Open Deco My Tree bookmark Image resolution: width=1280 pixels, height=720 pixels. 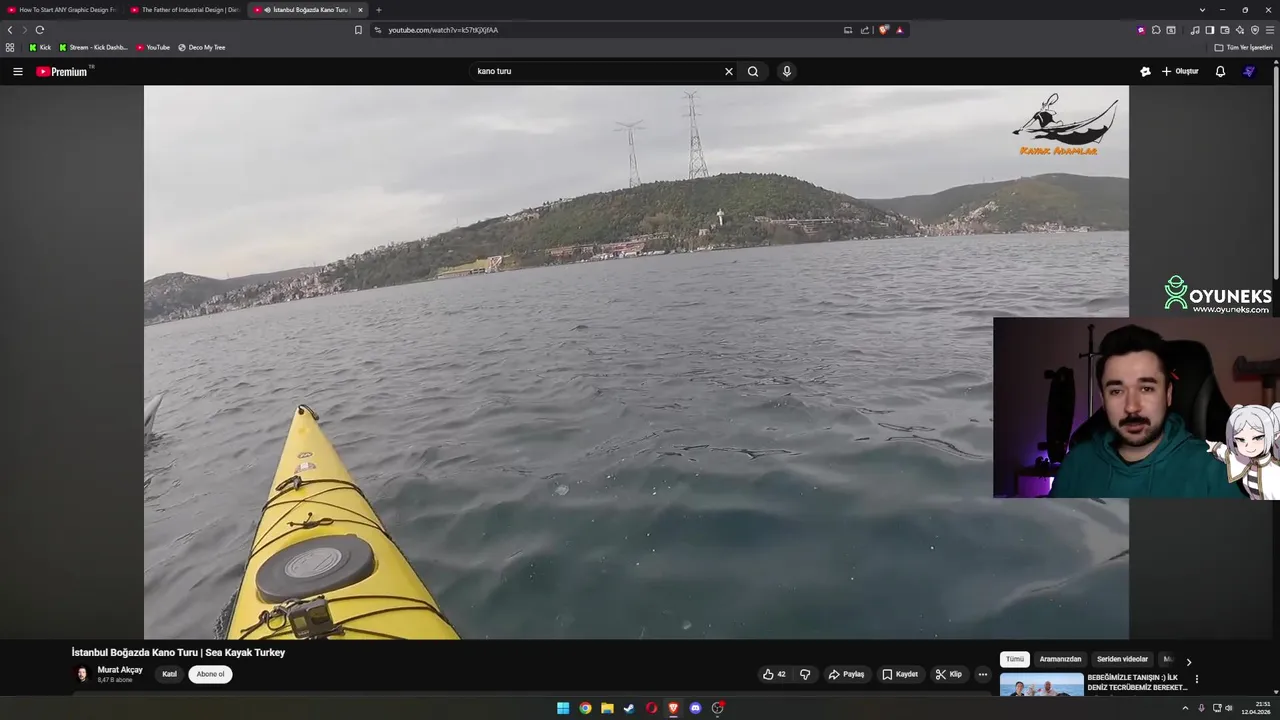[x=201, y=47]
